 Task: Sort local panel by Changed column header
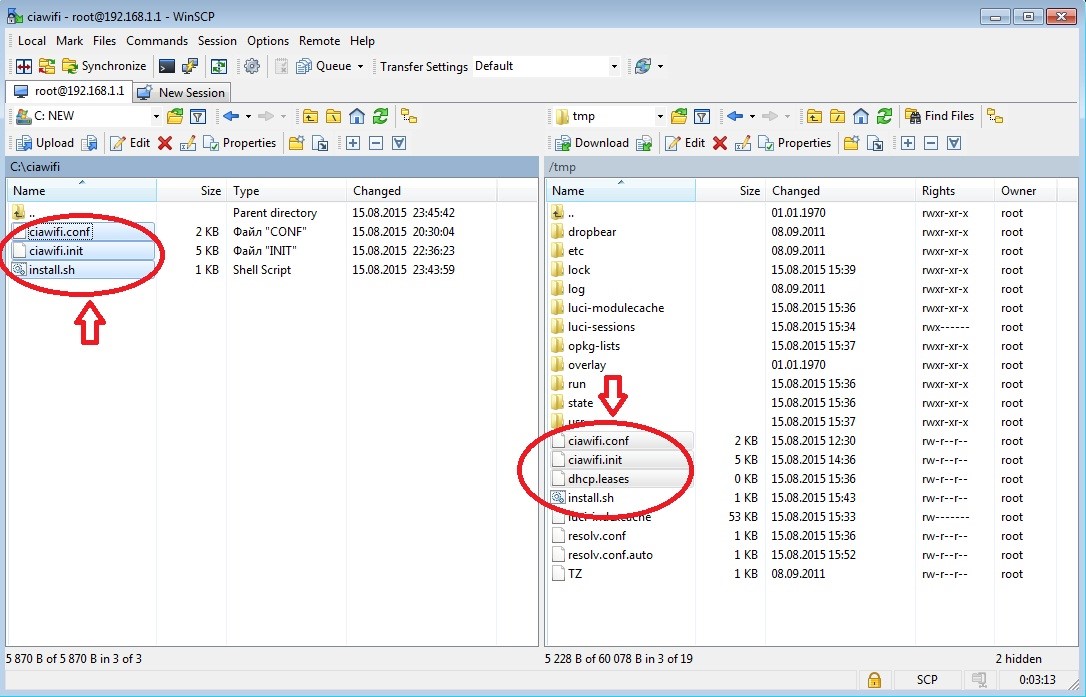421,191
